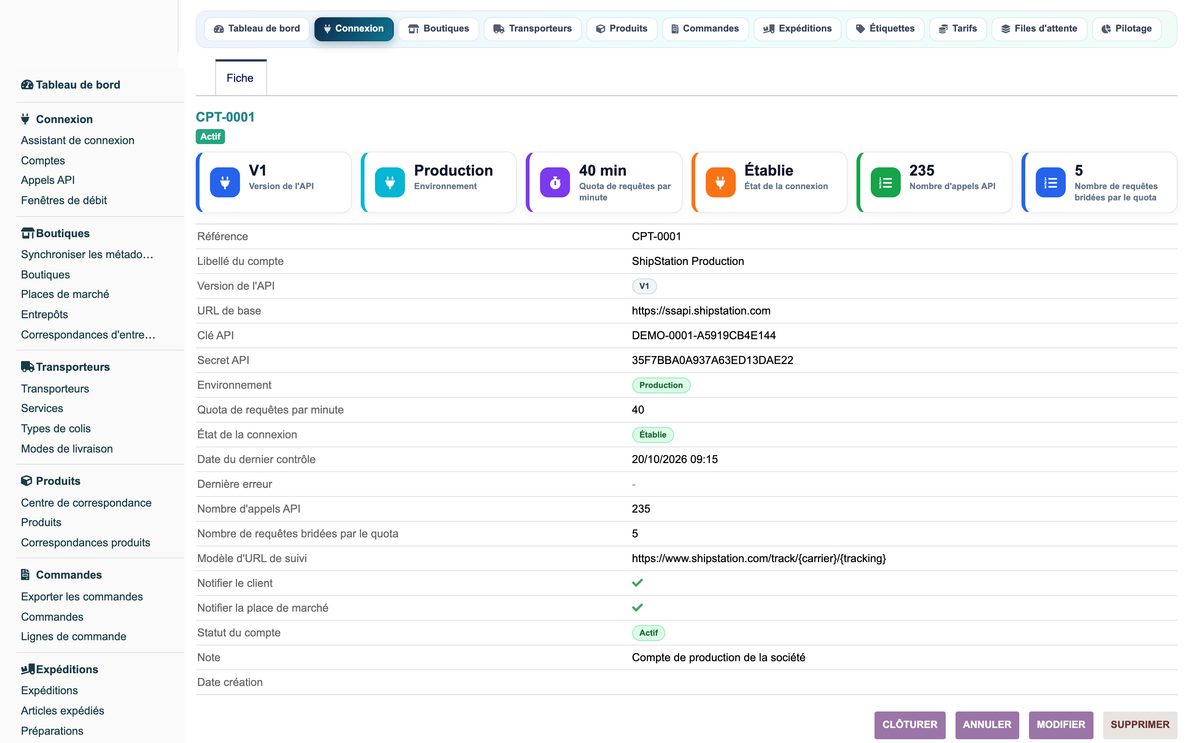Click the document icon beside sidebar Commandes heading

click(x=26, y=575)
